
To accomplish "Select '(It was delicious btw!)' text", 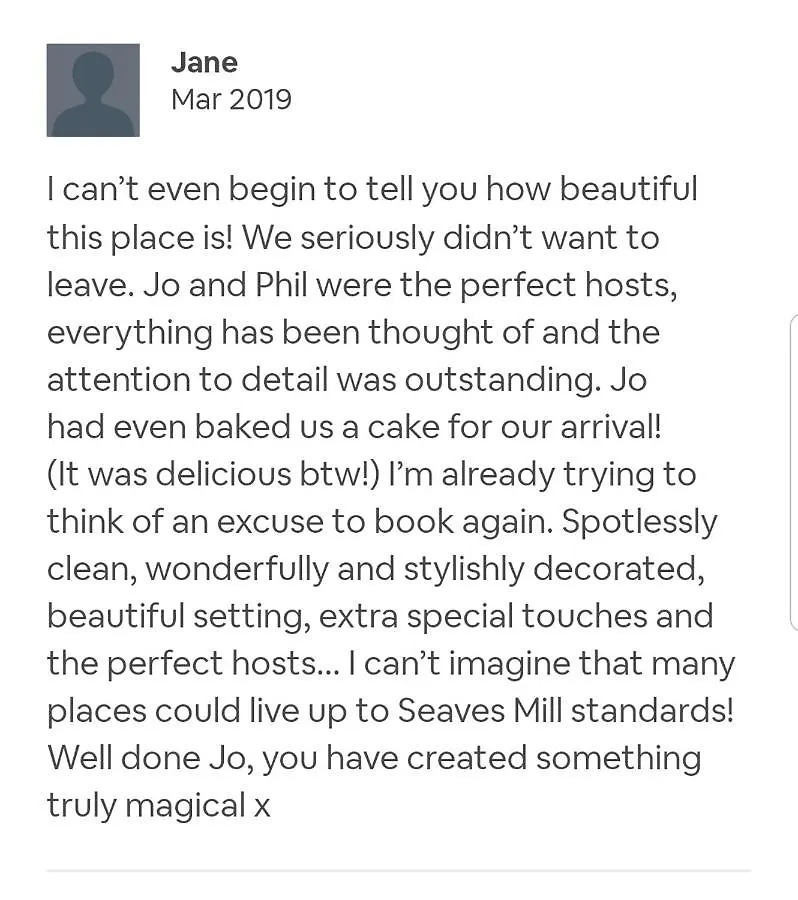I will (x=214, y=475).
